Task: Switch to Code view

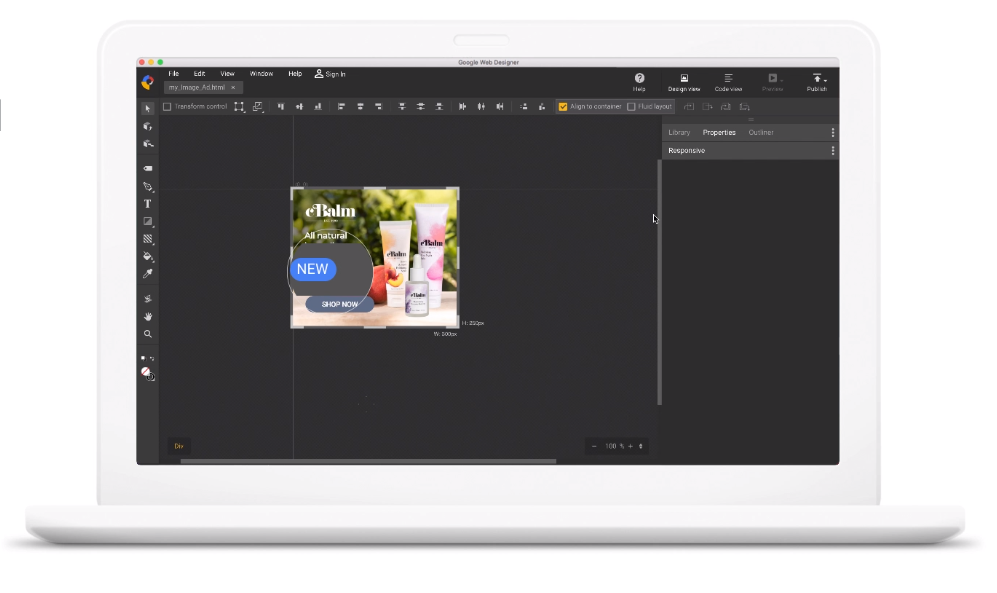Action: coord(728,80)
